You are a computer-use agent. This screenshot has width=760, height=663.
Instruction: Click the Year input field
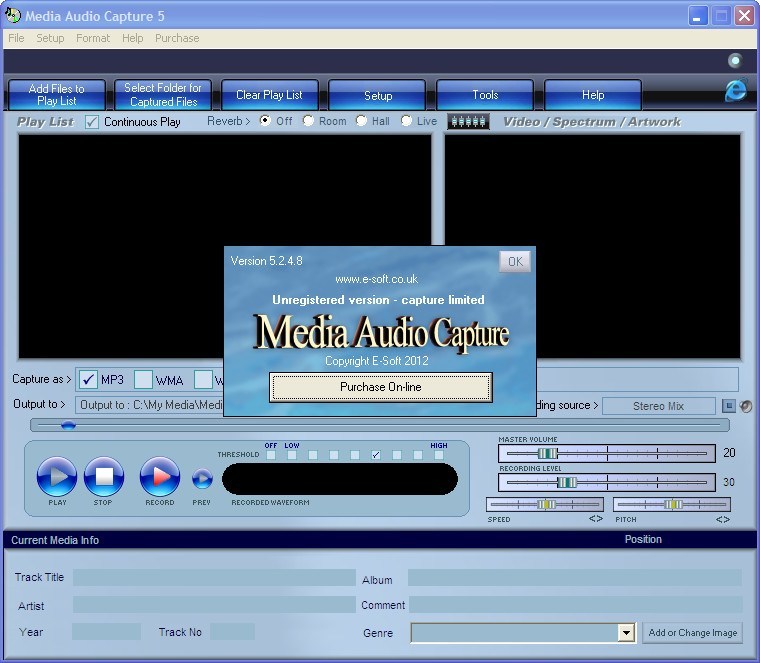pyautogui.click(x=106, y=631)
